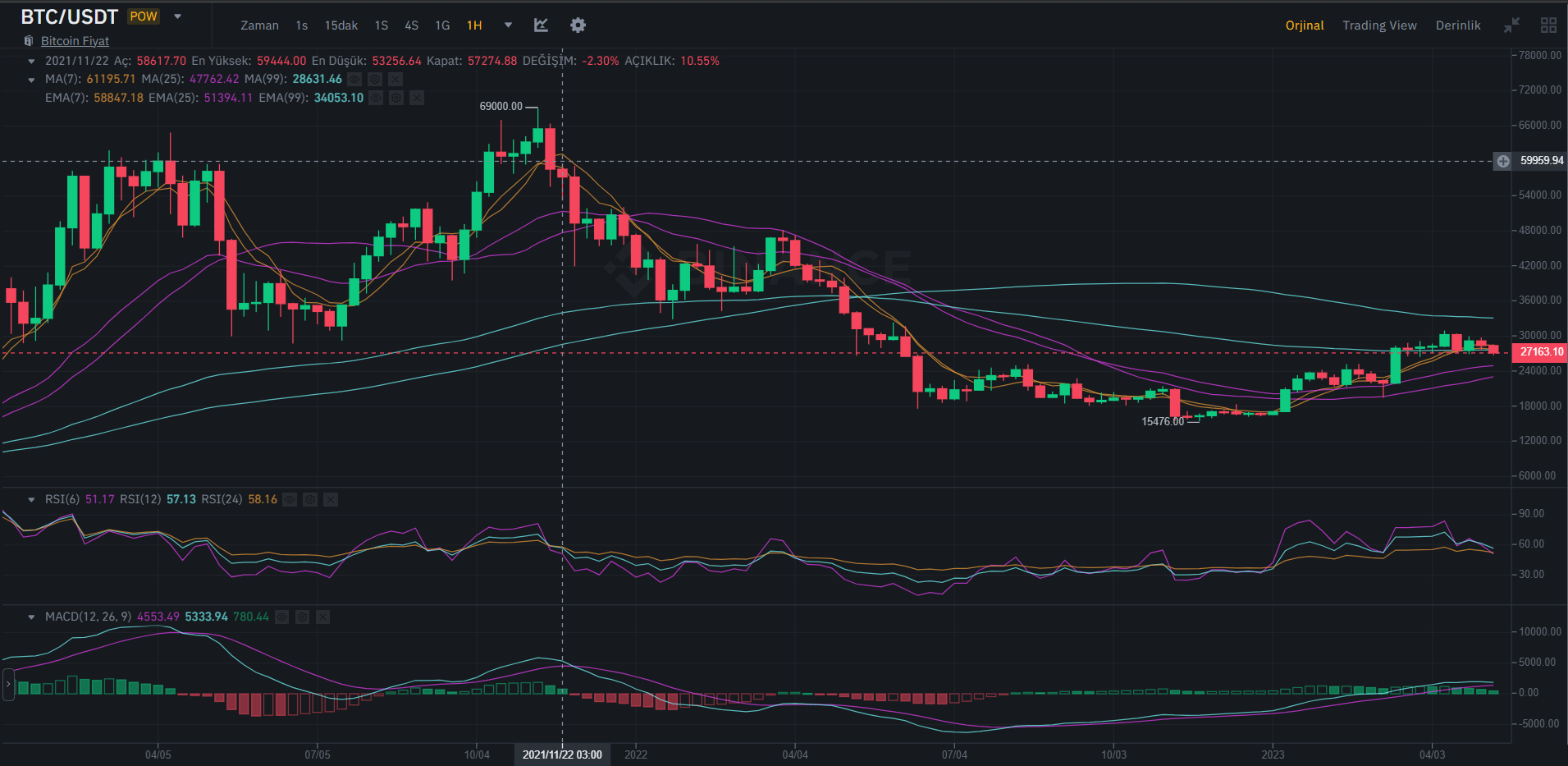1568x766 pixels.
Task: Open the BTC/USDT pair dropdown arrow
Action: 177,16
